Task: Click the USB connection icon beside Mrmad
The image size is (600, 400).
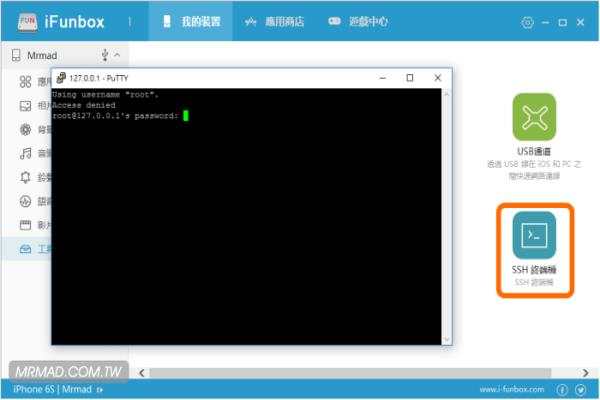Action: [x=104, y=56]
